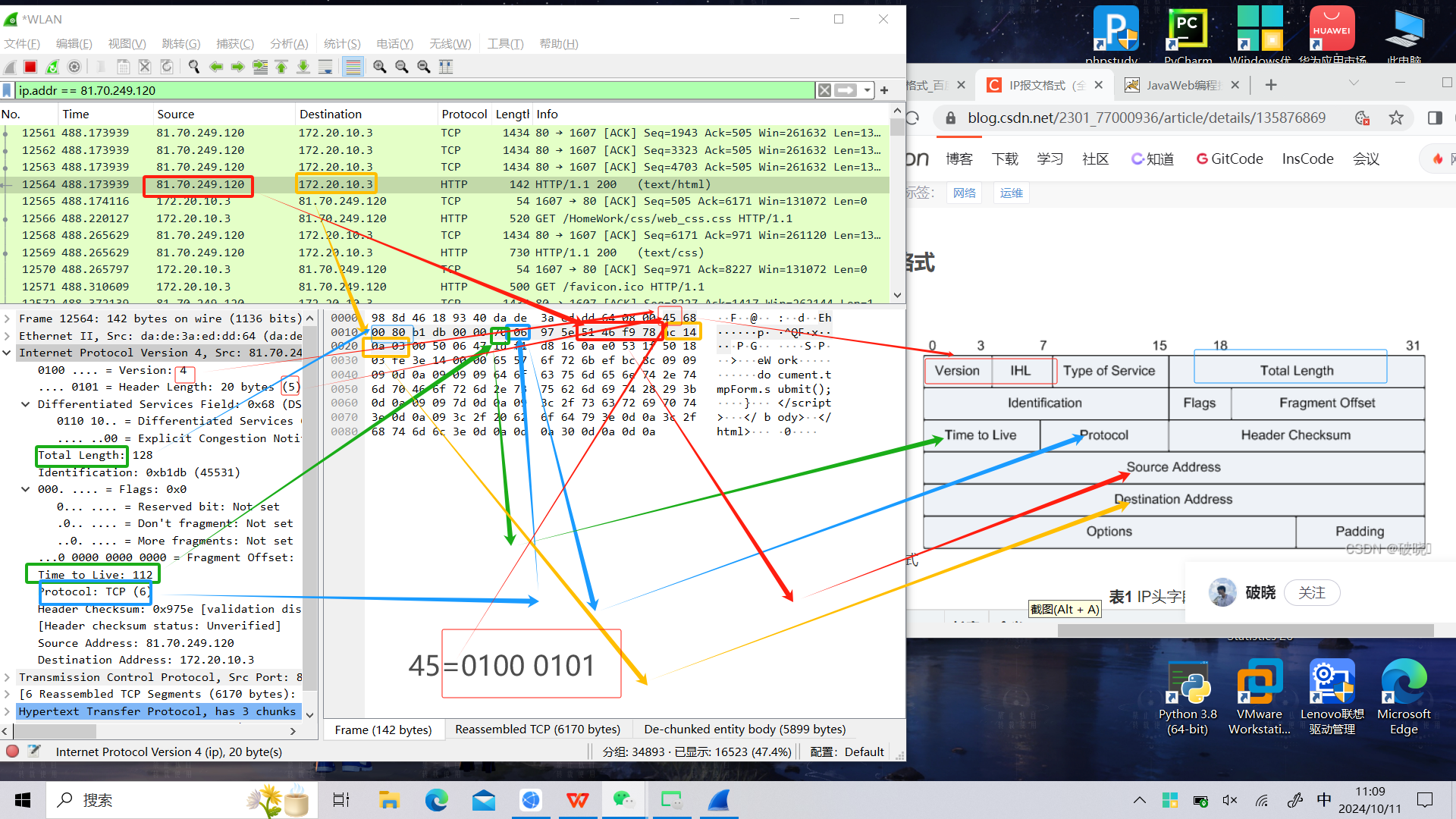Sort the packet list by the Protocol column
Screen dimensions: 1456x819
click(x=464, y=114)
